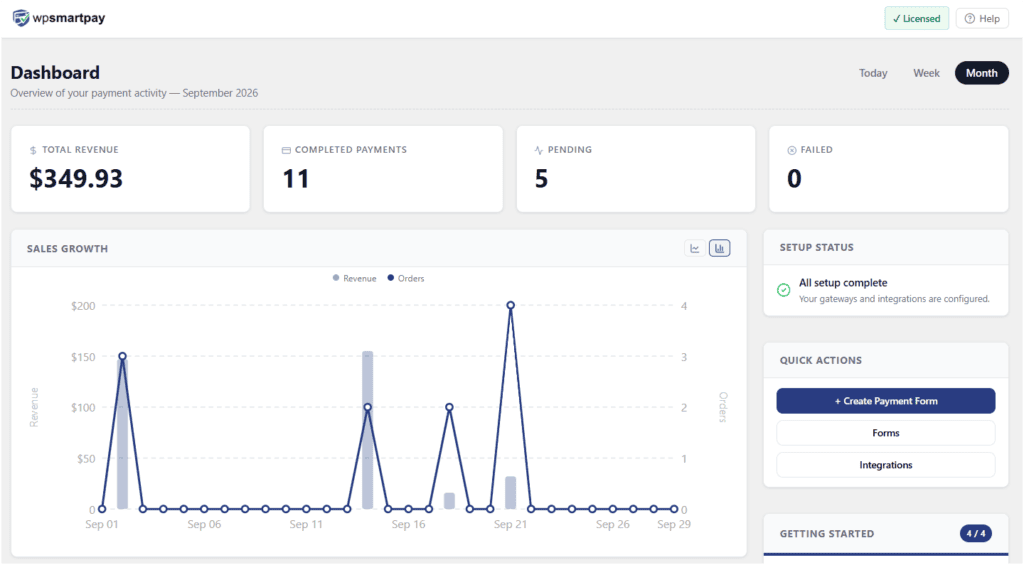The width and height of the screenshot is (1024, 565).
Task: Select the Month range tab
Action: pos(982,73)
